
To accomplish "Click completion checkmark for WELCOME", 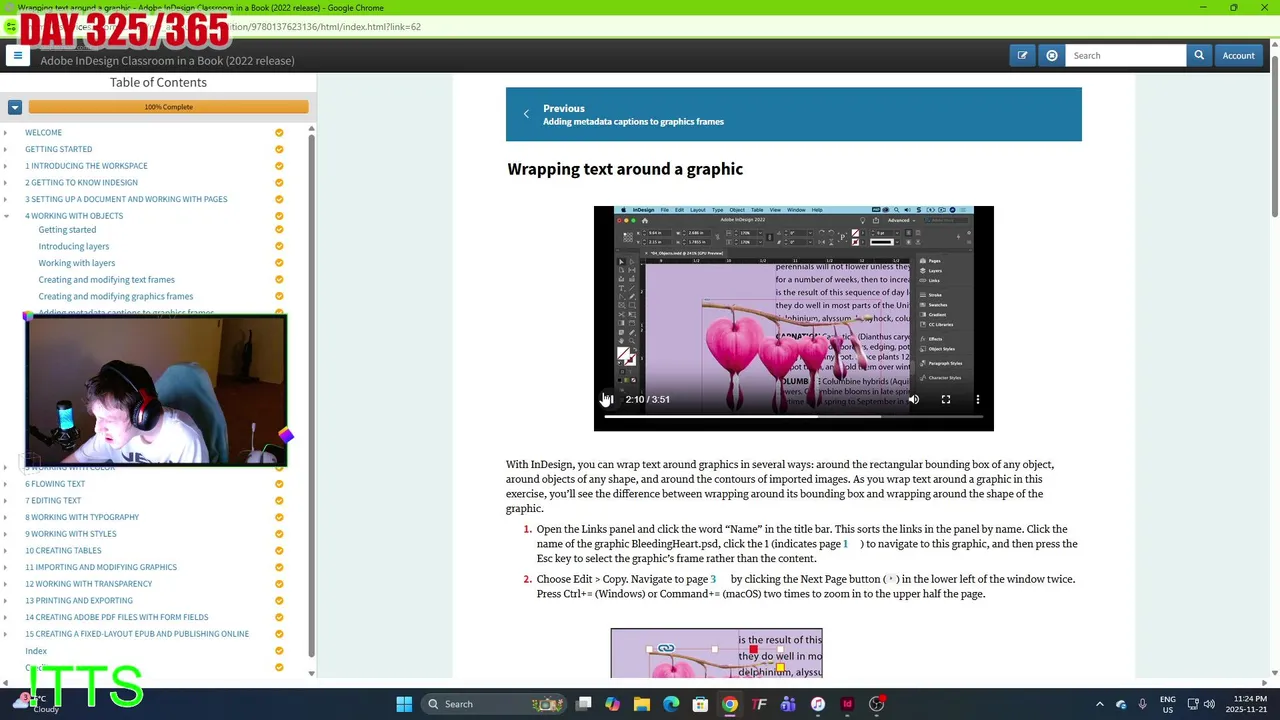I will coord(279,132).
